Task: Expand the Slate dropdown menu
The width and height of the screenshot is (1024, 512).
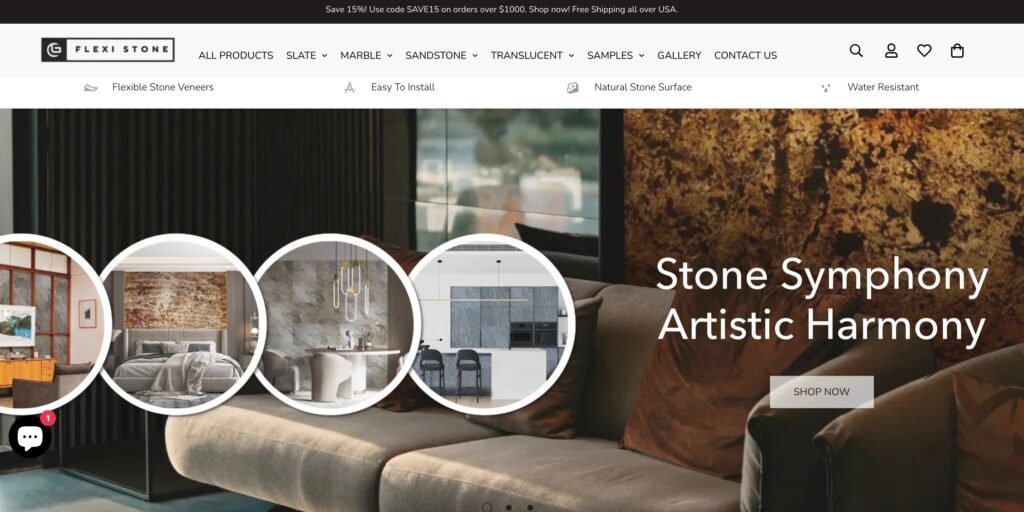Action: (x=306, y=56)
